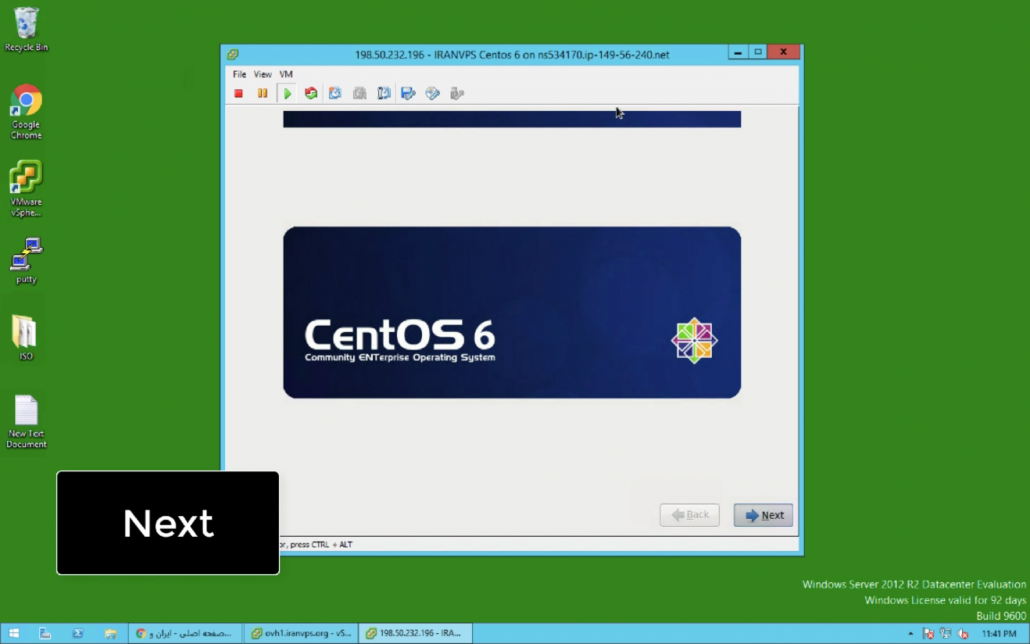
Task: Open the VM menu
Action: pos(286,74)
